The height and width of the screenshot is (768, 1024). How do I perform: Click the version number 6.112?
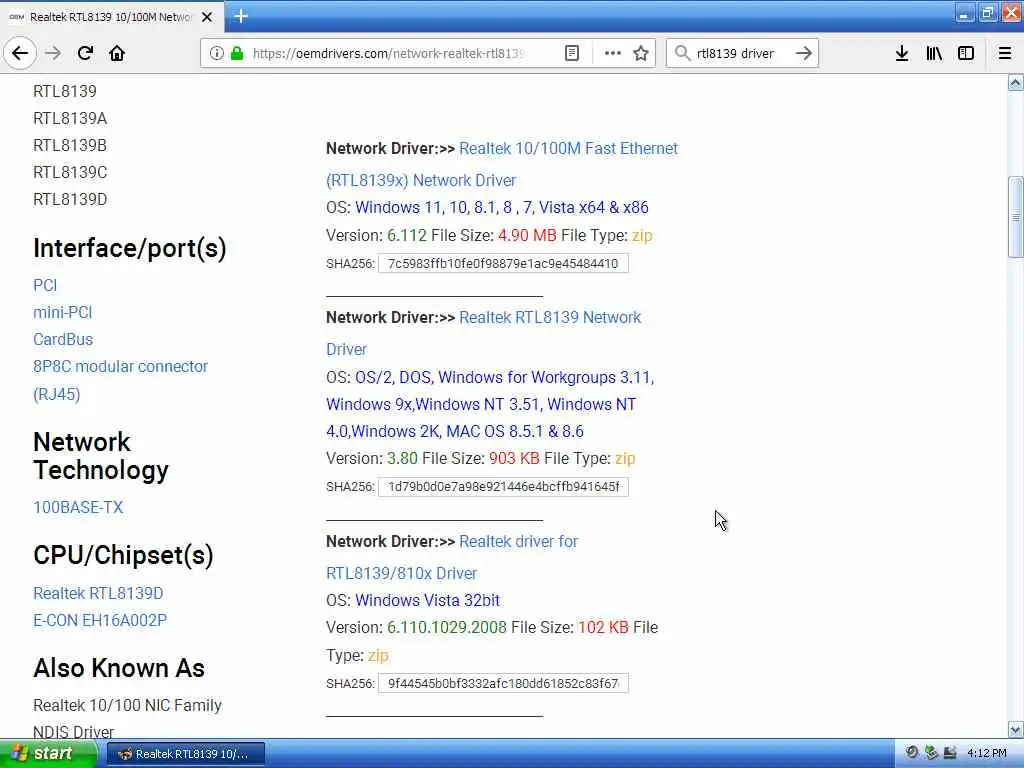pos(407,235)
